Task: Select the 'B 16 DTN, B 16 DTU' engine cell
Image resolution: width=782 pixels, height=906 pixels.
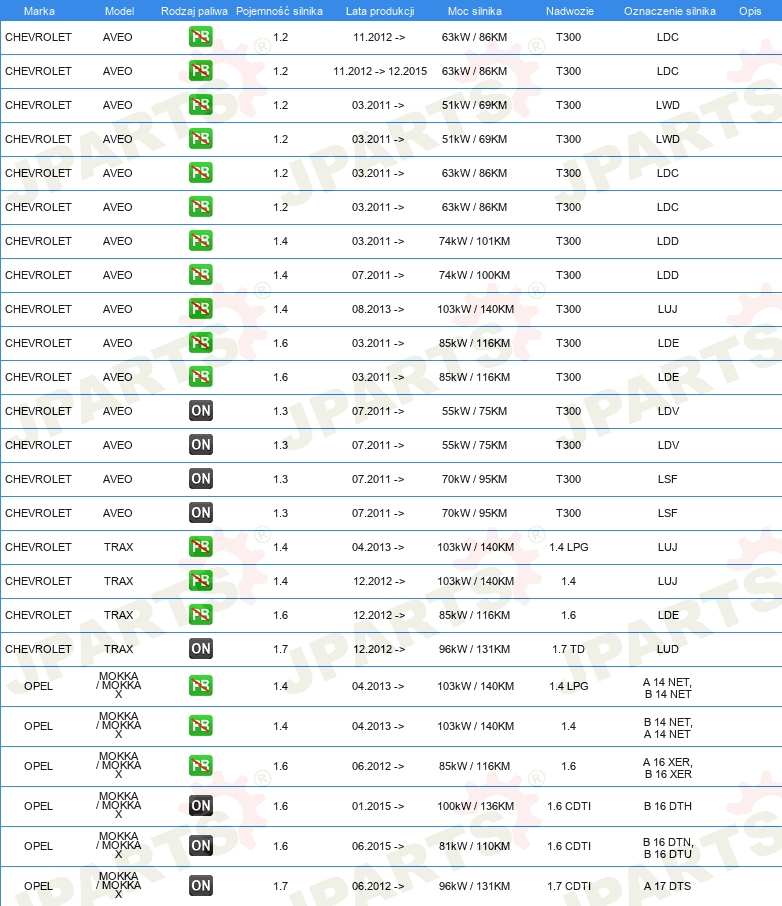Action: point(668,848)
